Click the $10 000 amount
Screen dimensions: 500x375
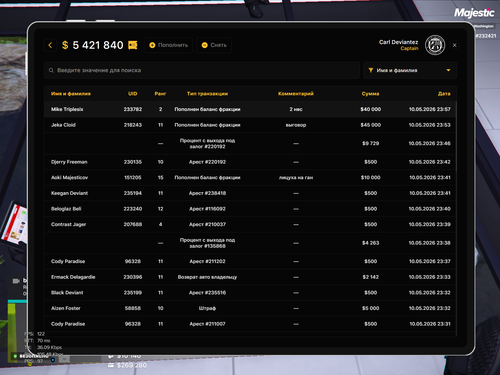click(x=370, y=178)
